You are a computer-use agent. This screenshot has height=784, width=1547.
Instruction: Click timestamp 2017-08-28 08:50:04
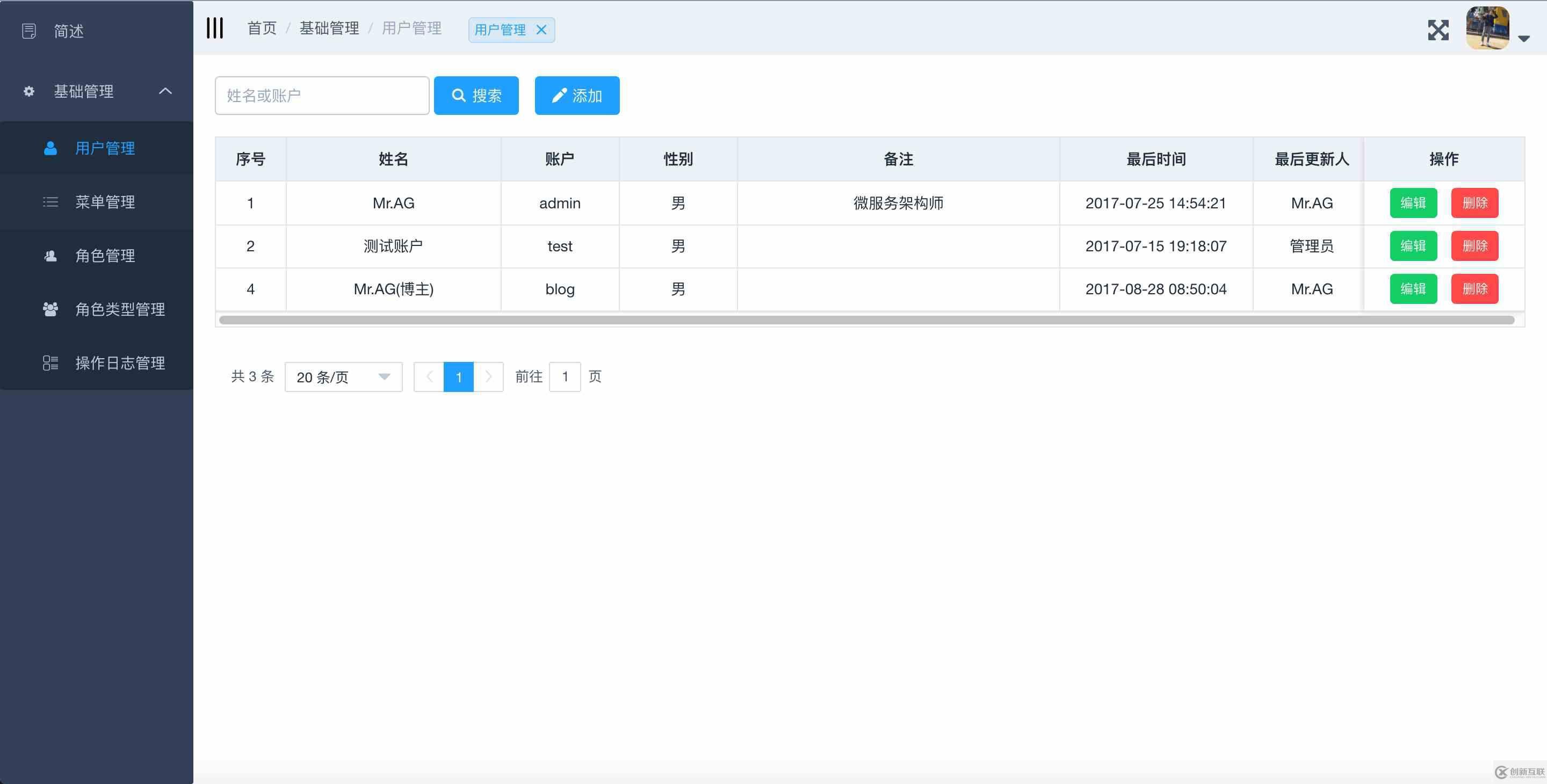[x=1156, y=289]
